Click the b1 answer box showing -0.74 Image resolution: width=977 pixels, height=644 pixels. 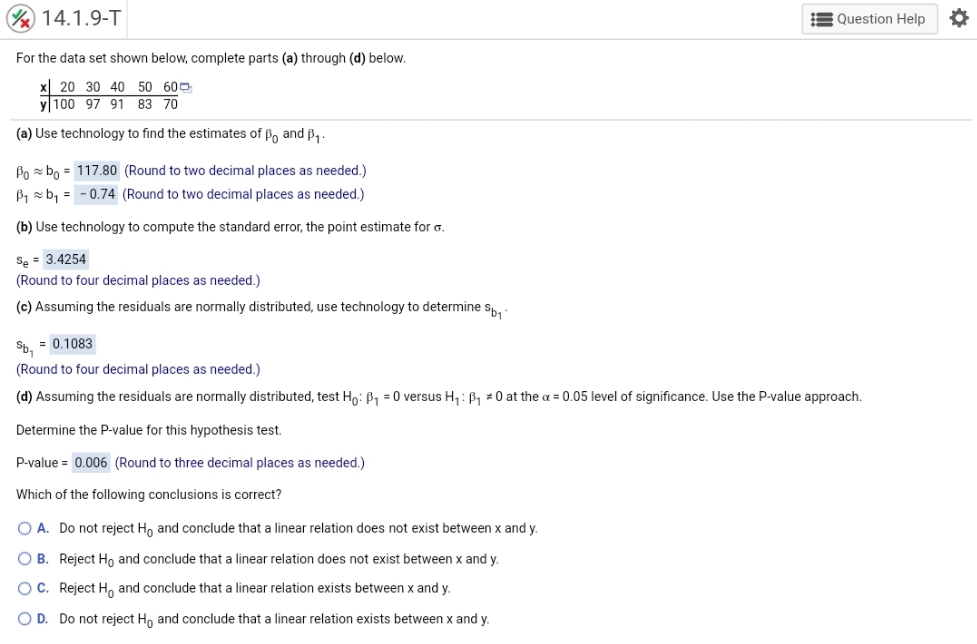[x=95, y=194]
